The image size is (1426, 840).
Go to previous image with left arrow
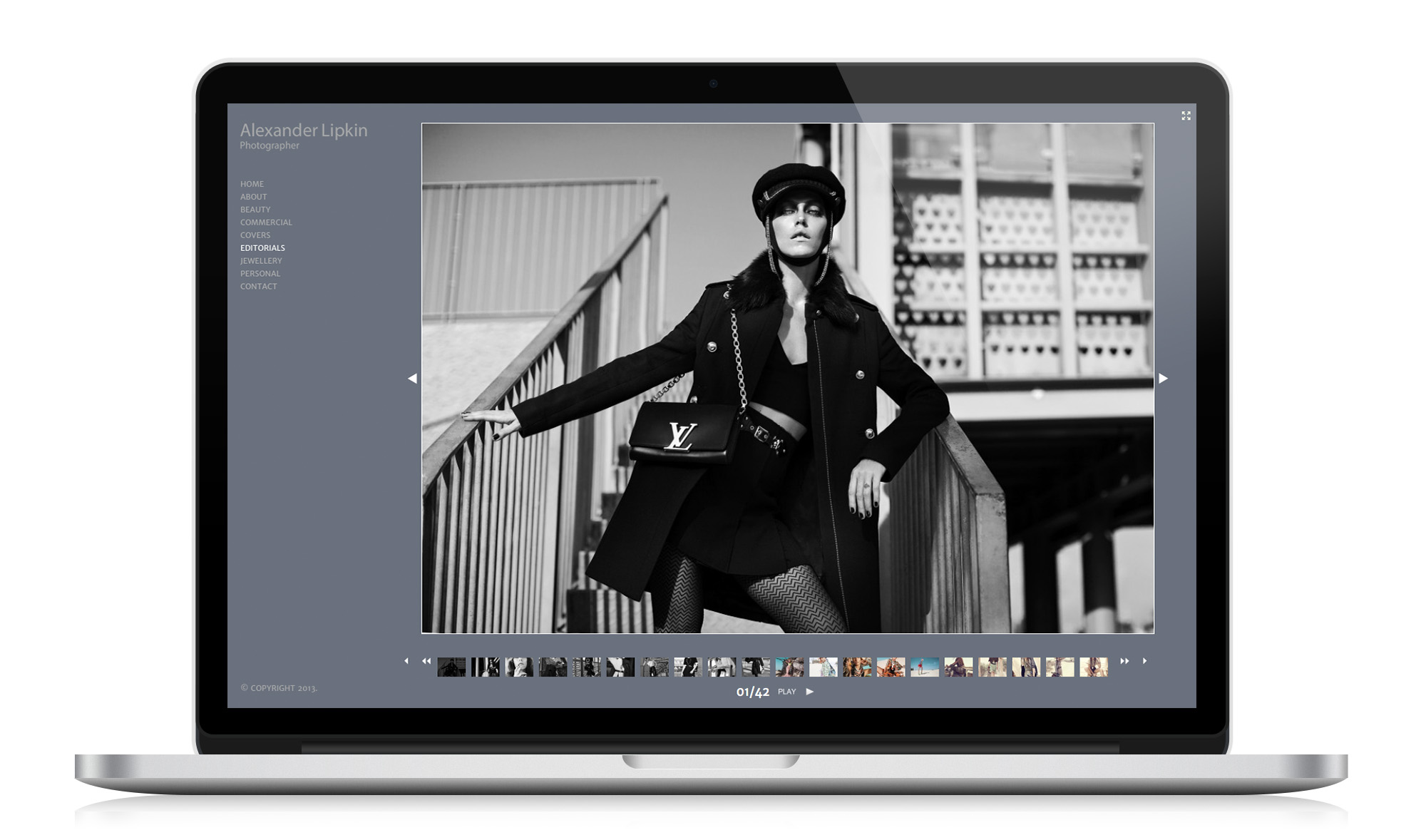tap(412, 379)
